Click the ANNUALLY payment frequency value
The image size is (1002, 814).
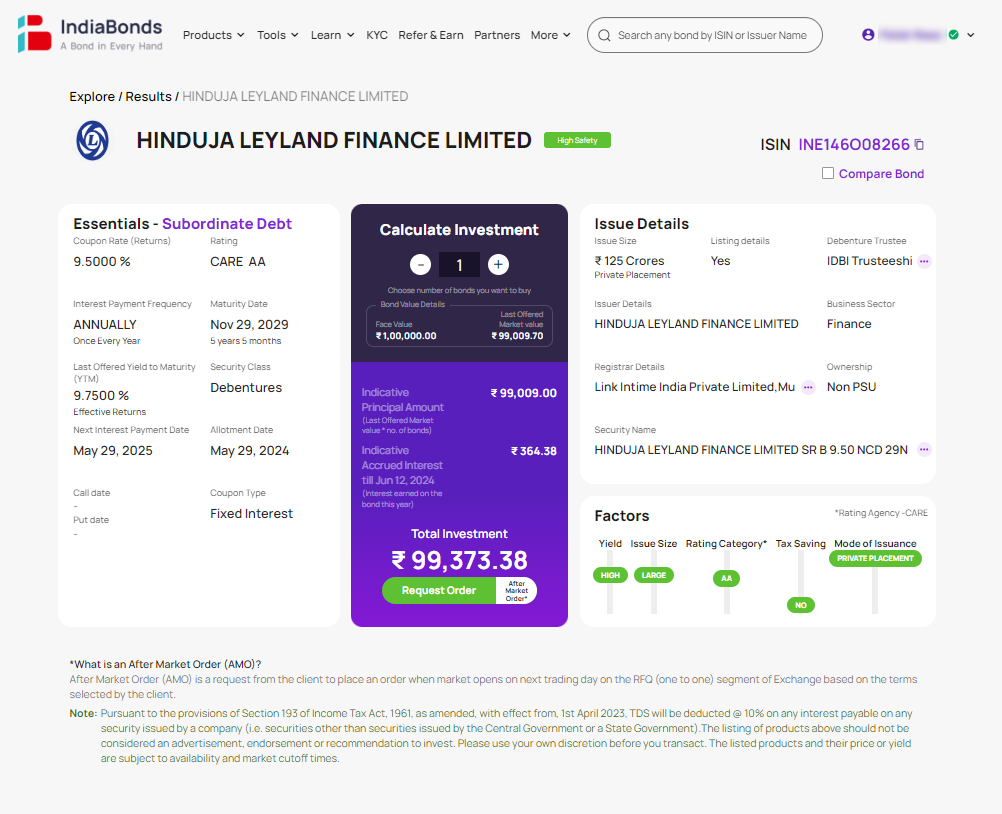105,325
